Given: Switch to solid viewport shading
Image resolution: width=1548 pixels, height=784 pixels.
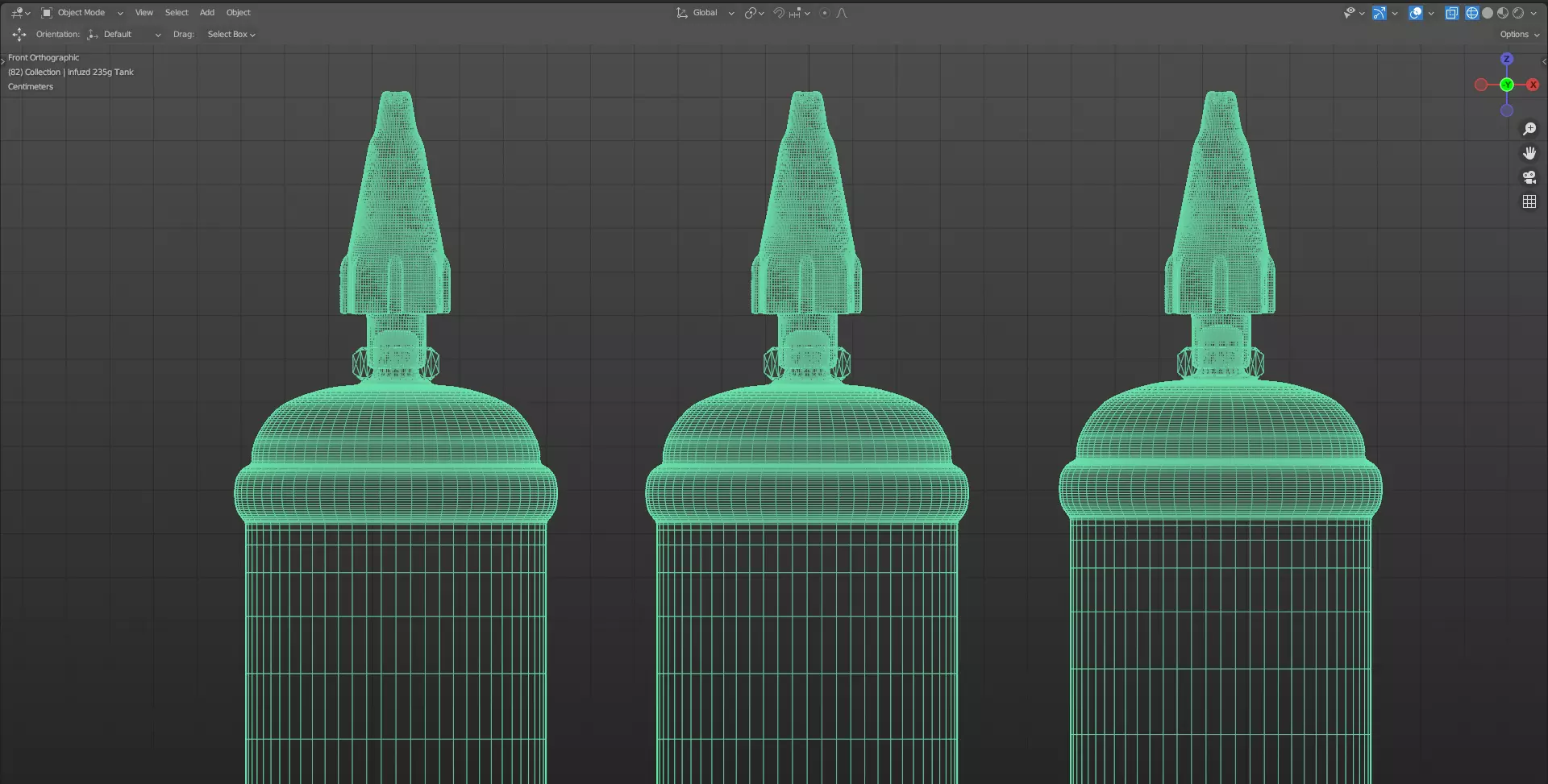Looking at the screenshot, I should tap(1488, 13).
